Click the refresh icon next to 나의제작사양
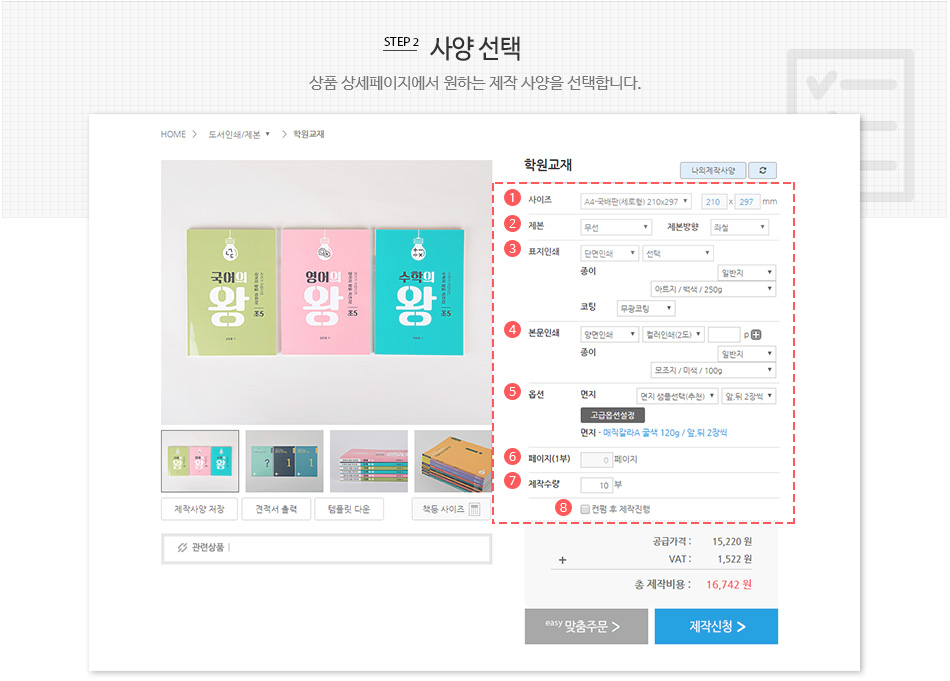The height and width of the screenshot is (681, 950). click(762, 171)
